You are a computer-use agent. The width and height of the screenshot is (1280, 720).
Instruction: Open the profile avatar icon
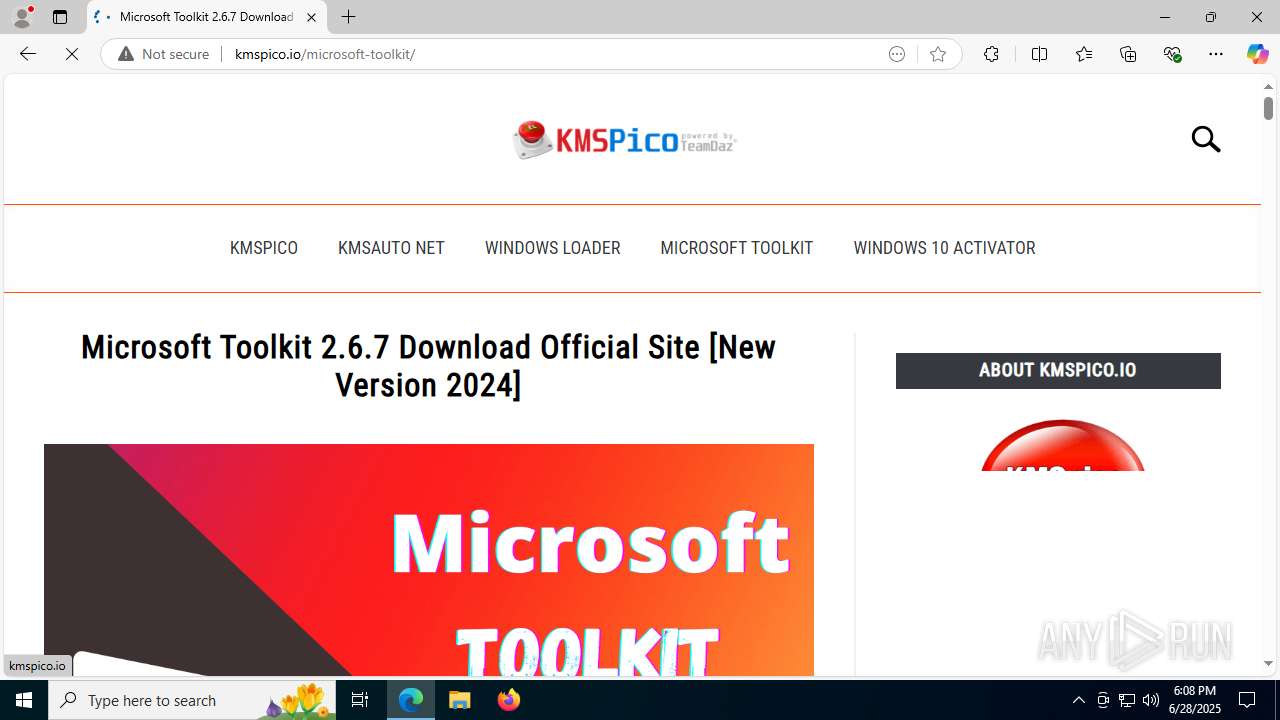point(22,17)
